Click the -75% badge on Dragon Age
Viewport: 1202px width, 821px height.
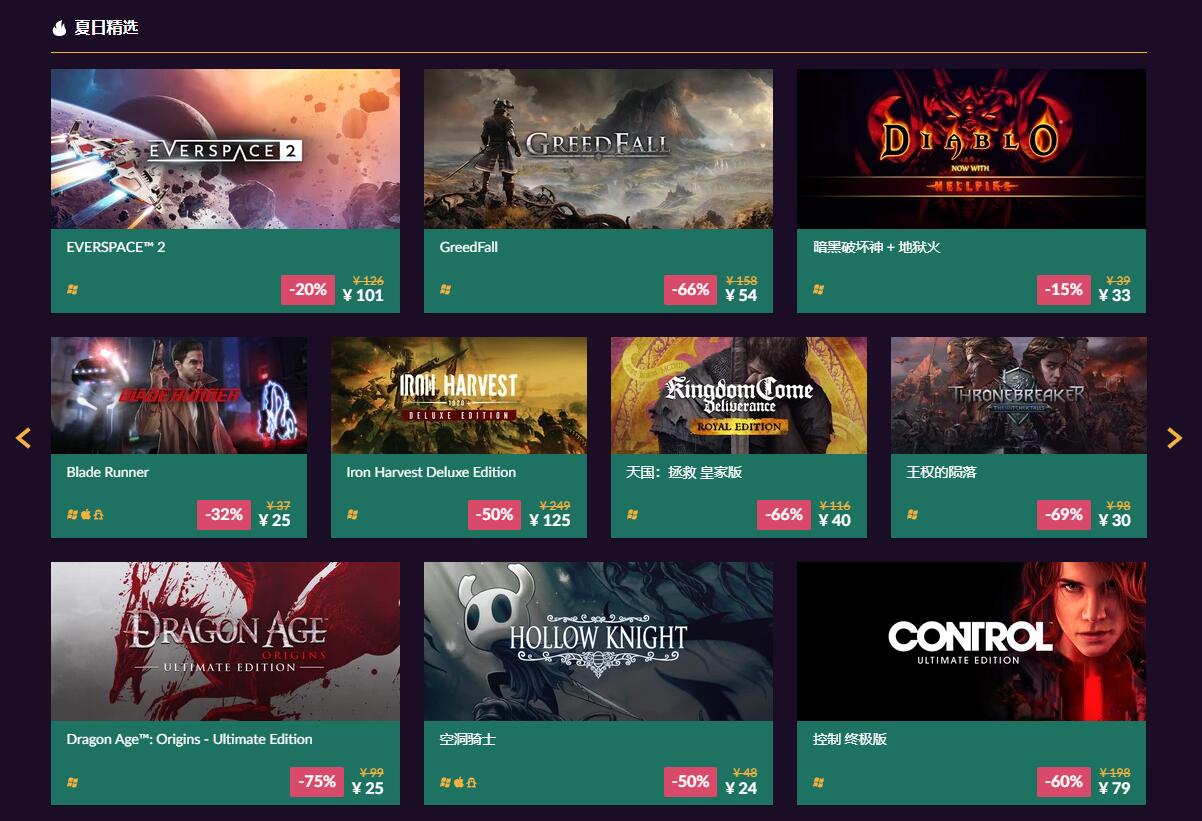[x=317, y=781]
